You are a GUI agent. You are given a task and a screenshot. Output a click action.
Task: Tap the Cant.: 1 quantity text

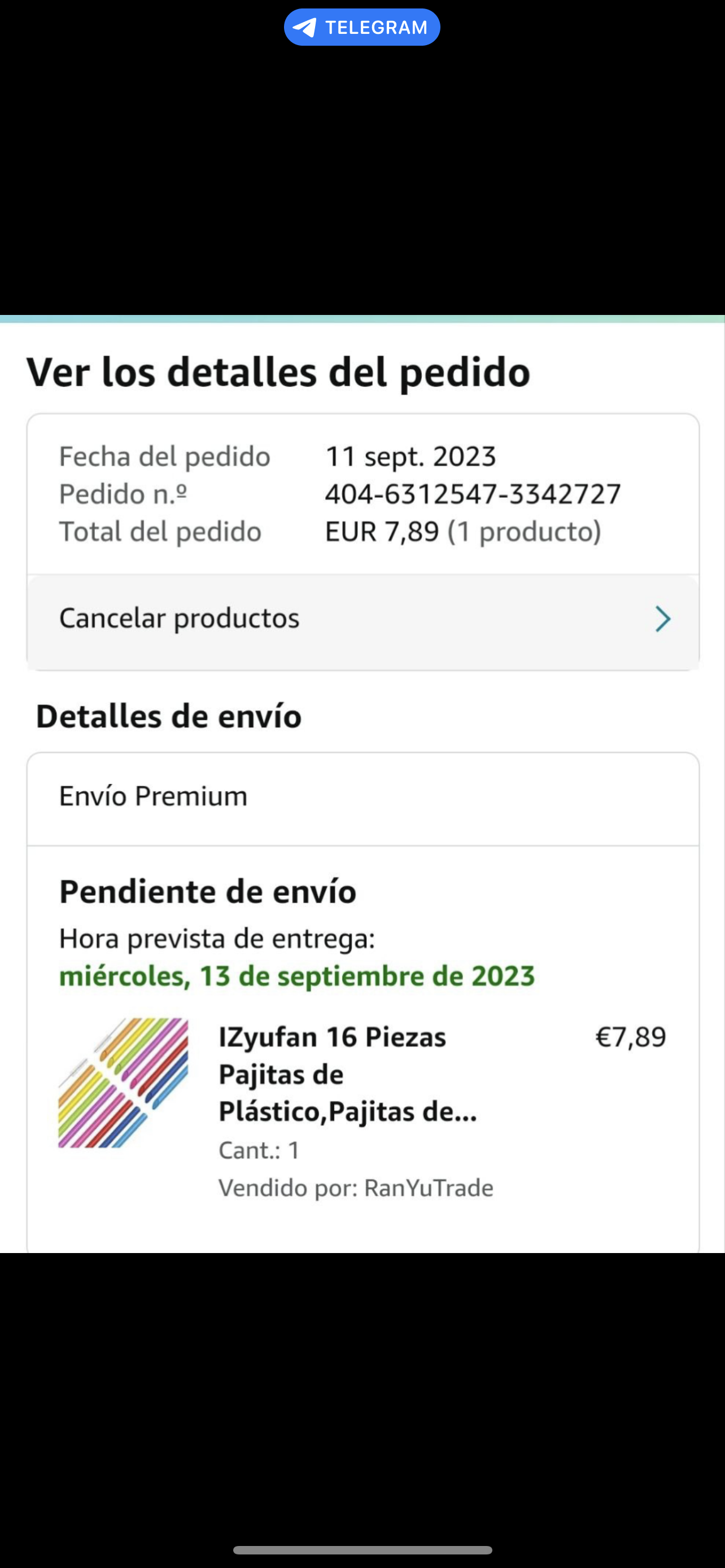coord(259,1150)
